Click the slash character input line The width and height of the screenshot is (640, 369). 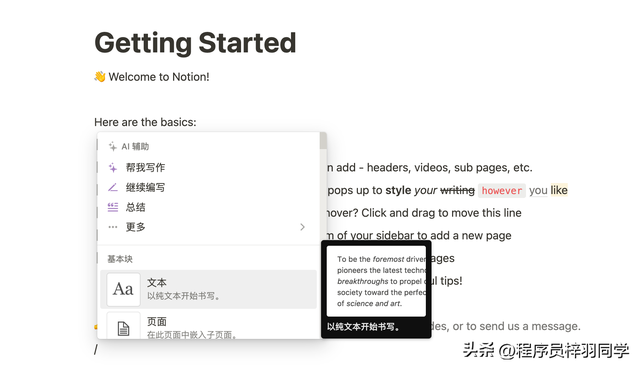[x=96, y=349]
